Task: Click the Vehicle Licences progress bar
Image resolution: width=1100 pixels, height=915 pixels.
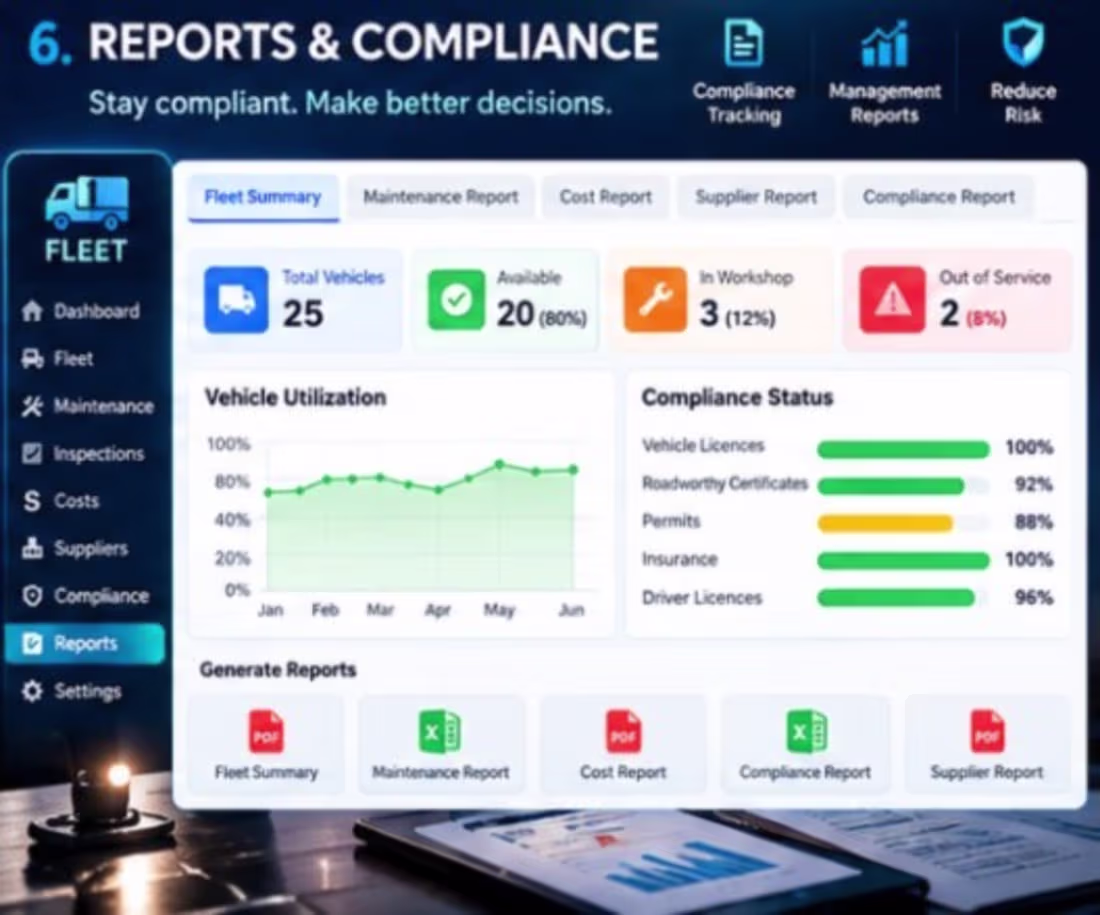Action: pos(904,449)
